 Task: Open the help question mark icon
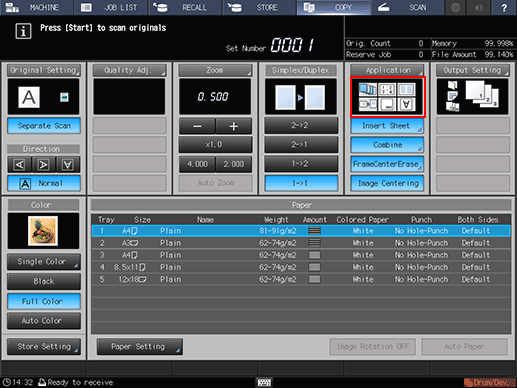click(x=504, y=7)
